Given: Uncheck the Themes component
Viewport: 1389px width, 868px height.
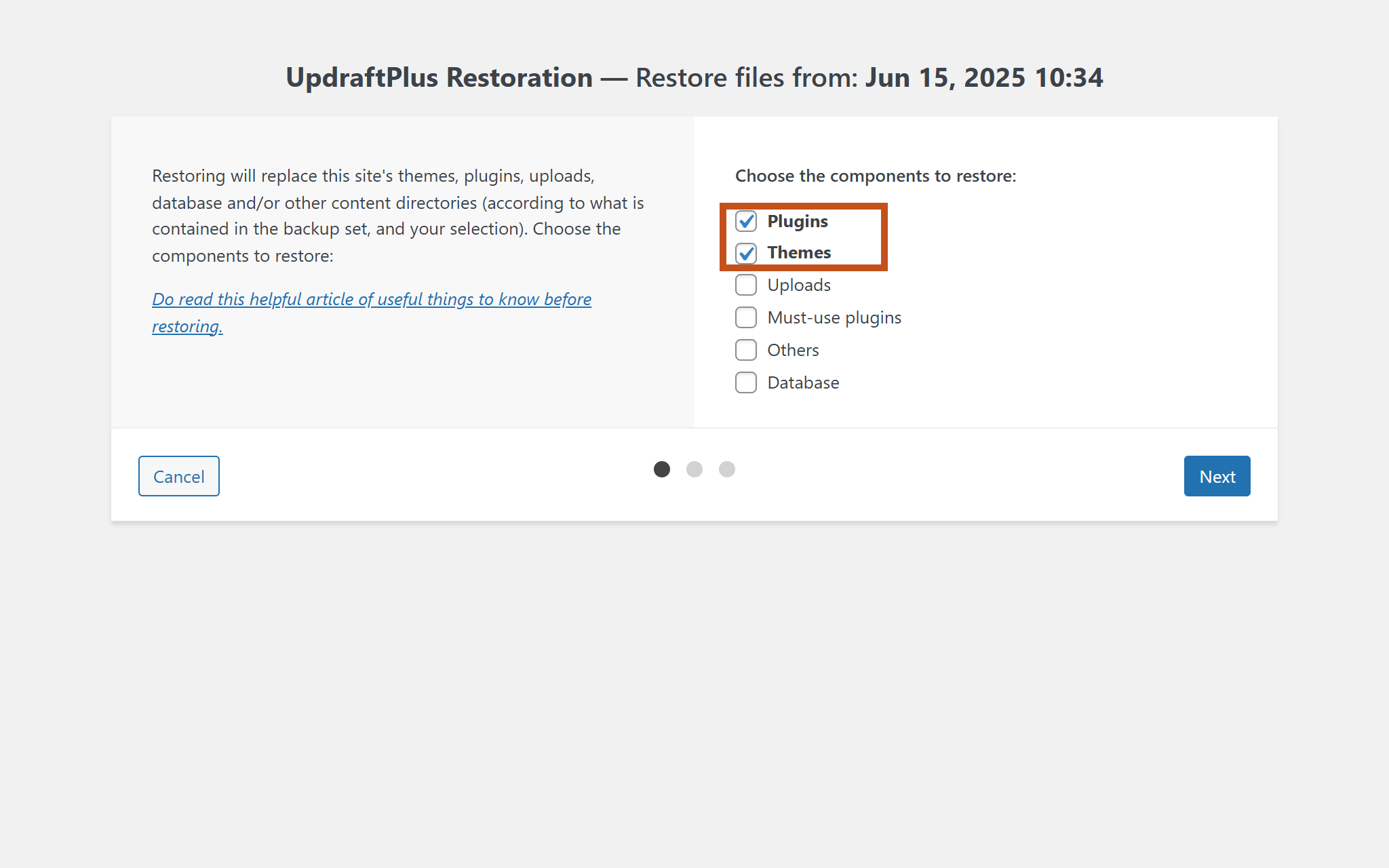Looking at the screenshot, I should 746,253.
